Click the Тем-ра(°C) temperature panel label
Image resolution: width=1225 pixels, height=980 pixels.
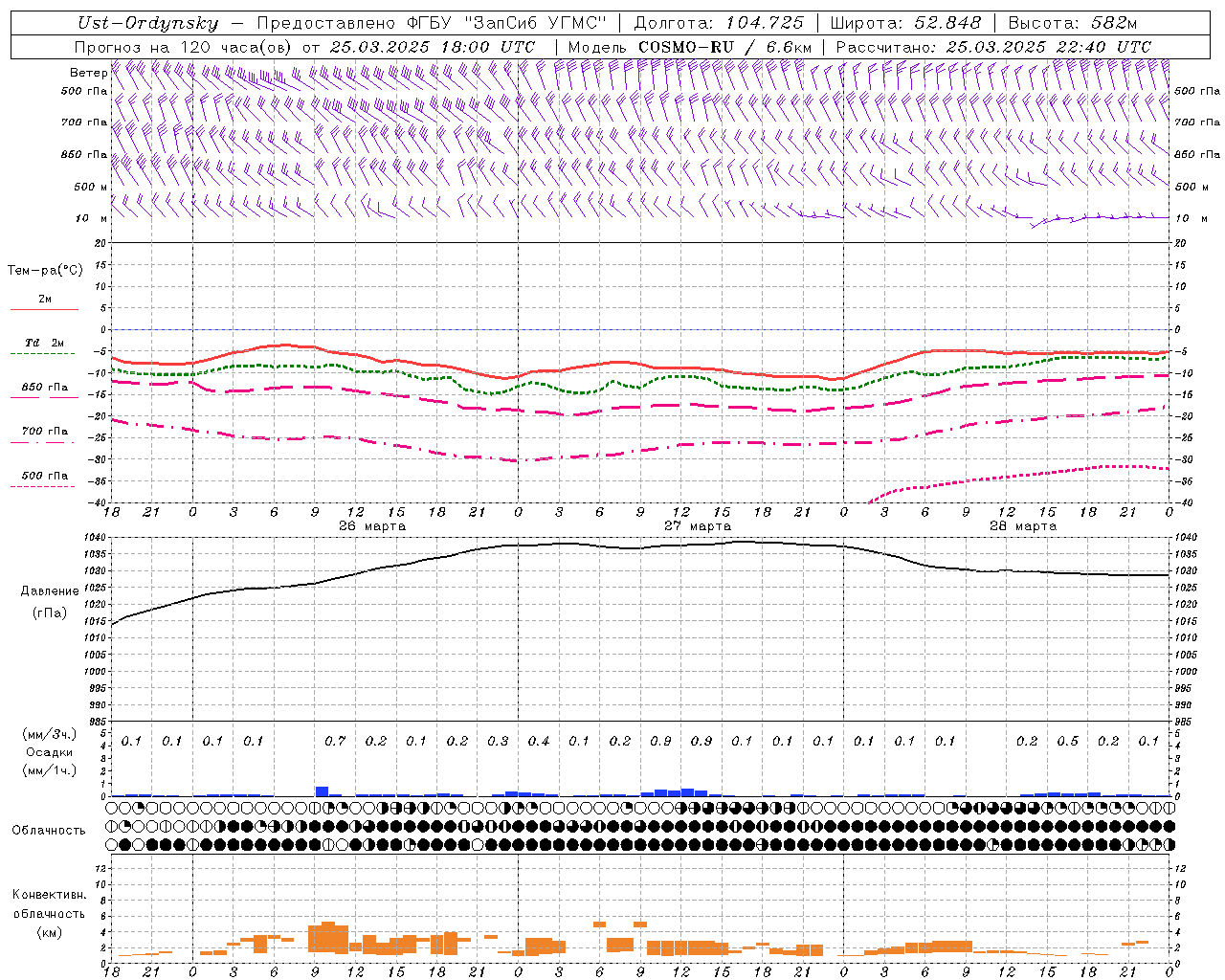45,271
